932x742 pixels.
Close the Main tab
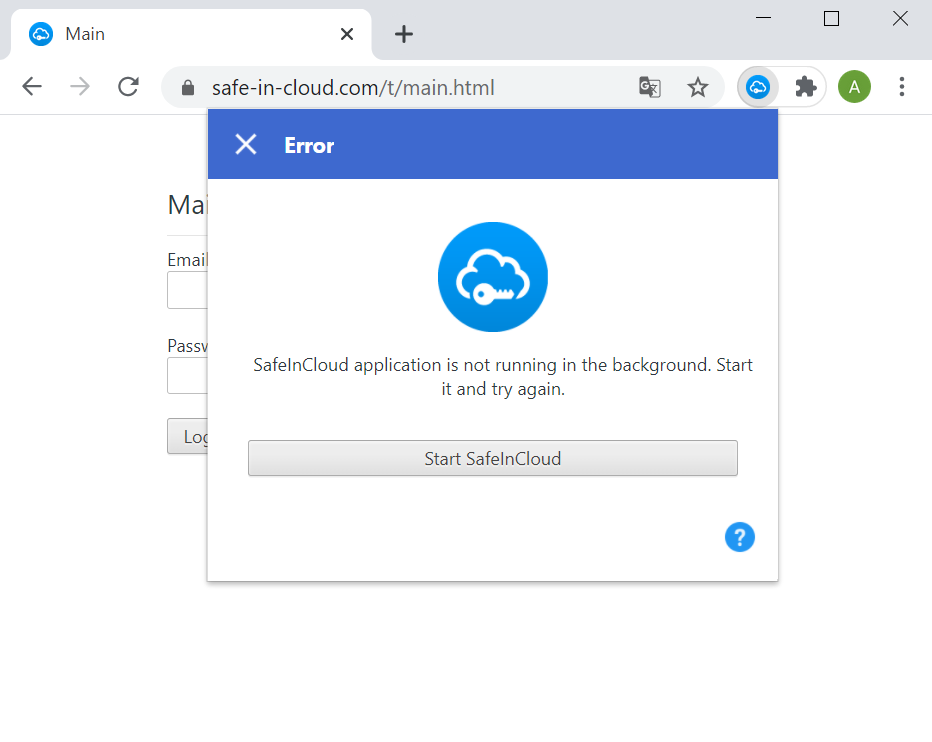point(347,34)
